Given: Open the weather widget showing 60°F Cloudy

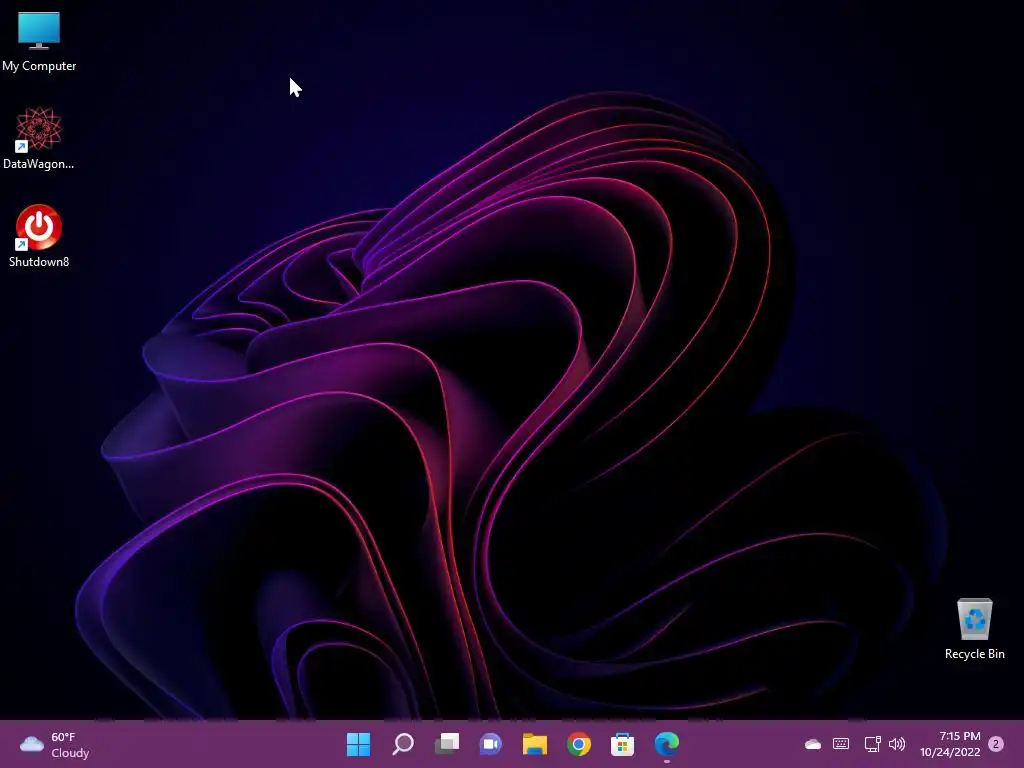Looking at the screenshot, I should click(x=55, y=744).
